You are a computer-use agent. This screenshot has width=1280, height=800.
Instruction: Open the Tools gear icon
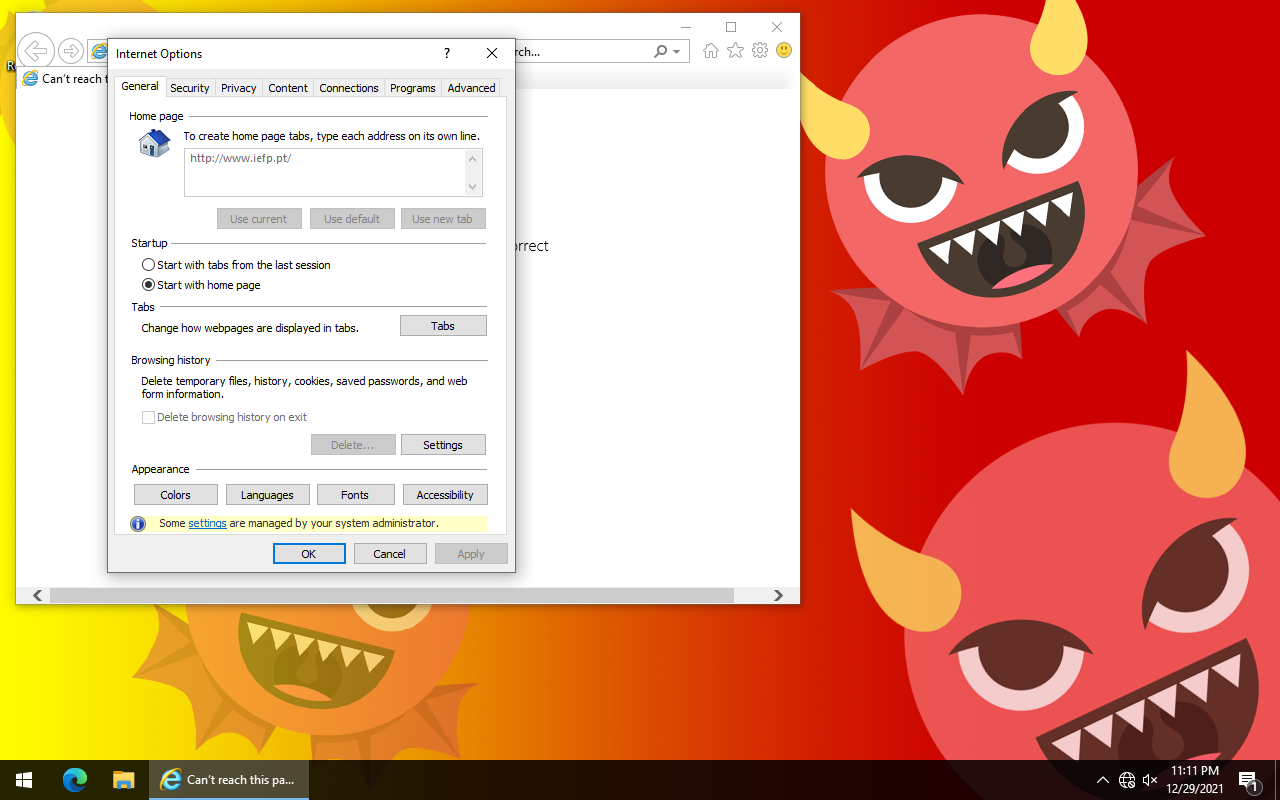pos(760,51)
